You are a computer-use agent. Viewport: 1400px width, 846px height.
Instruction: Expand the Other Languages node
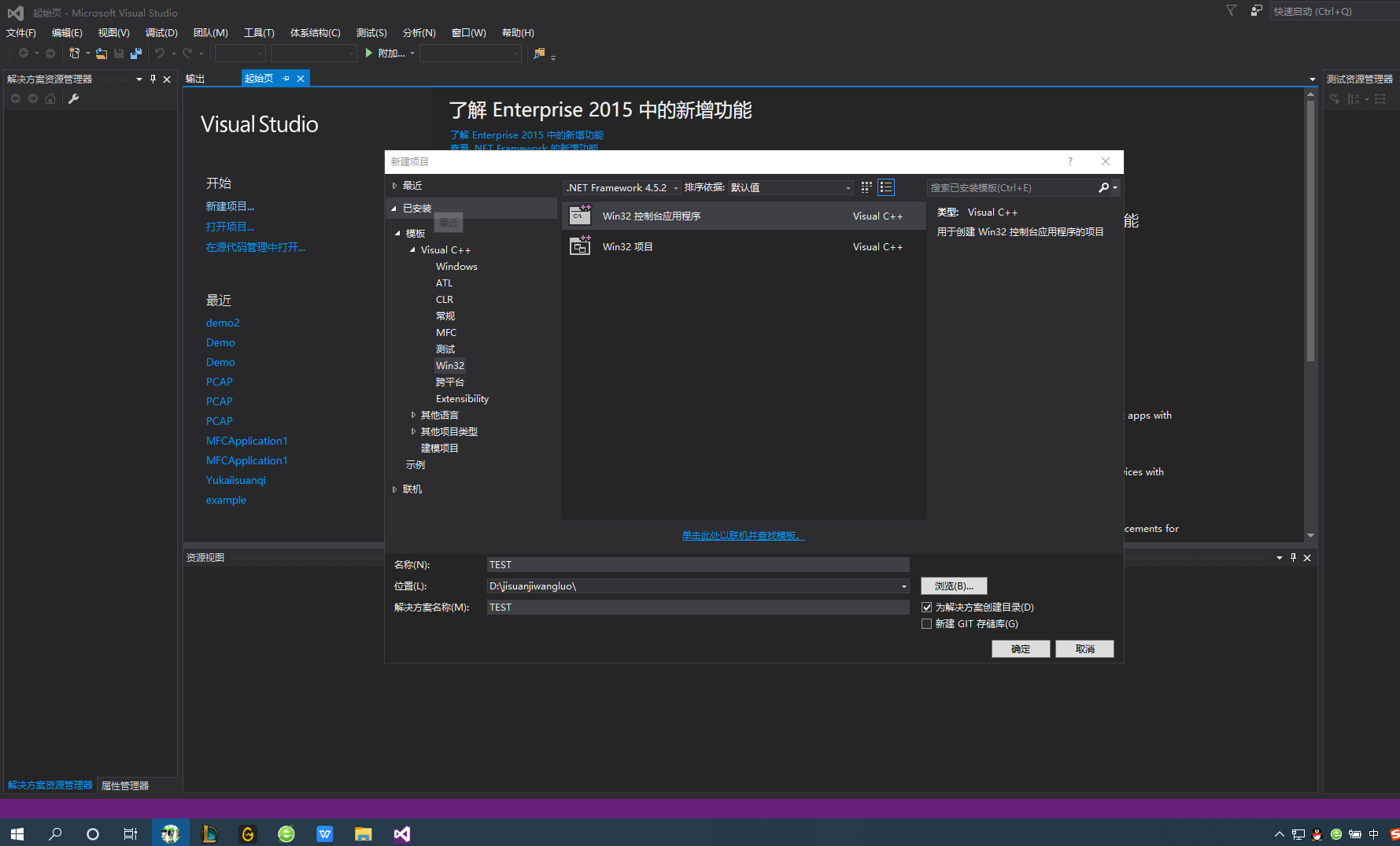click(413, 415)
